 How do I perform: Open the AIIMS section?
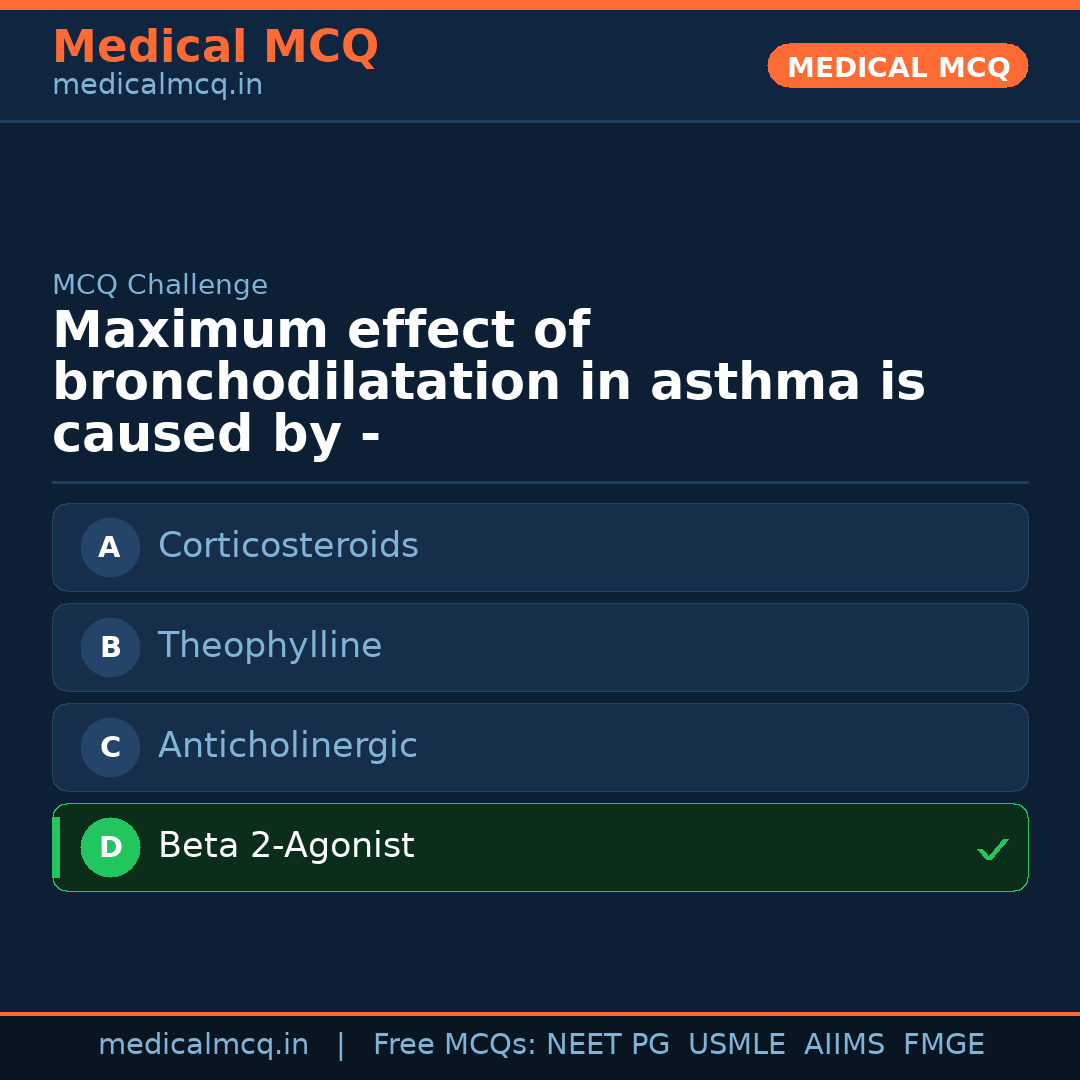click(x=845, y=1043)
